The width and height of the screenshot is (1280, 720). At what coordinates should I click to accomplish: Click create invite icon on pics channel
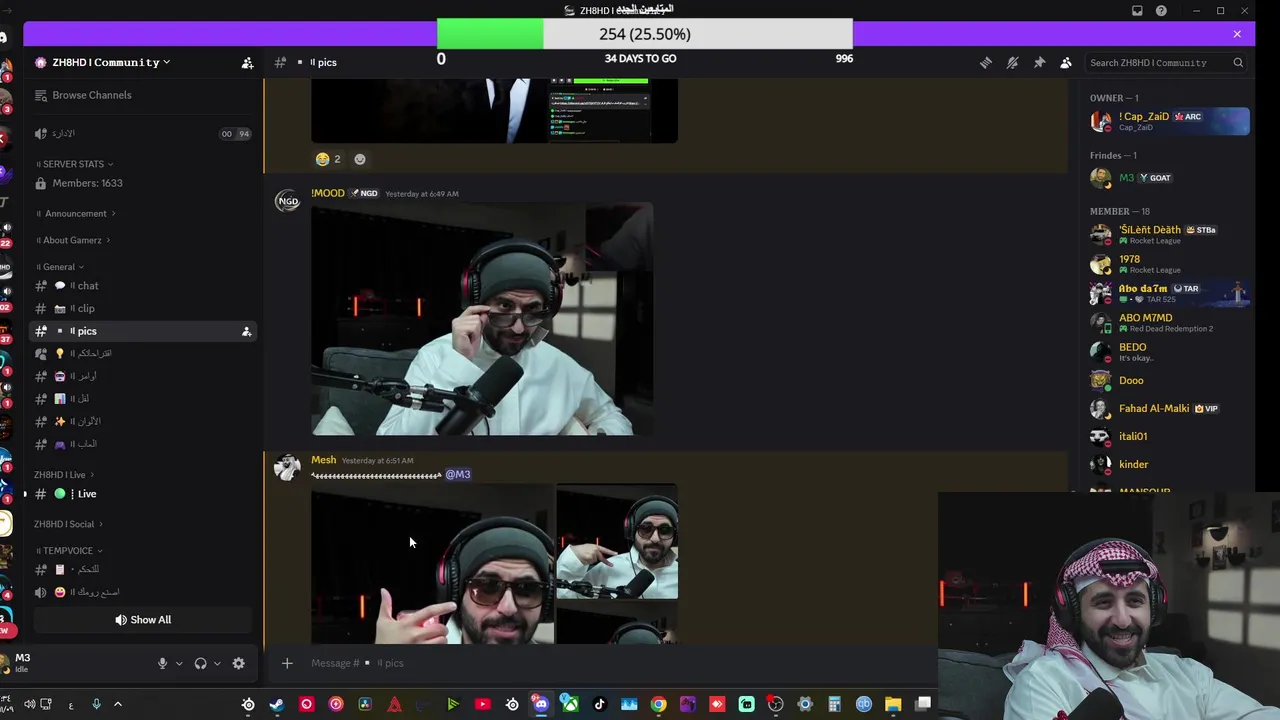click(246, 331)
